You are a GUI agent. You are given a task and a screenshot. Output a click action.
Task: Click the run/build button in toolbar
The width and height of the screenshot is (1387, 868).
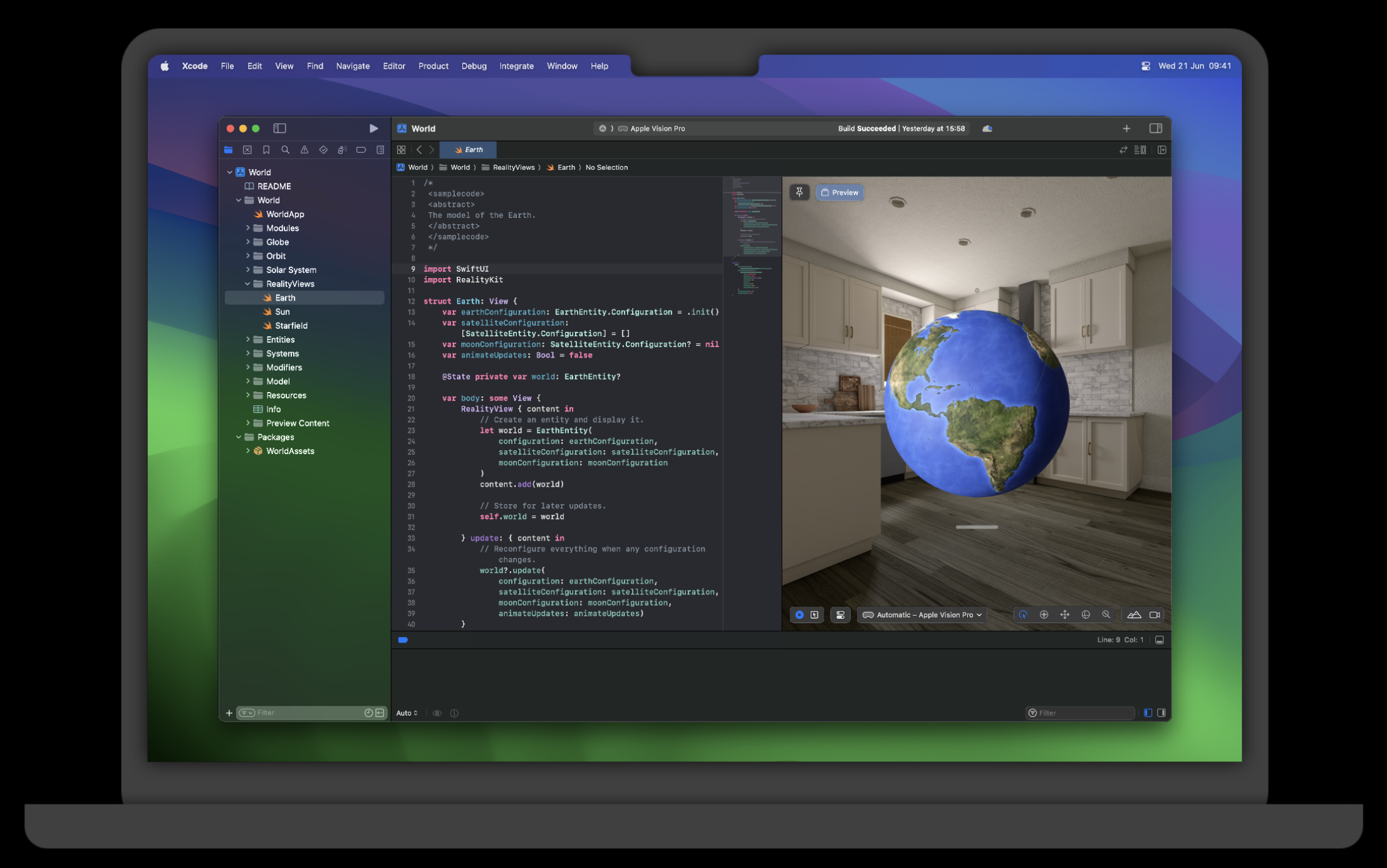[x=372, y=128]
